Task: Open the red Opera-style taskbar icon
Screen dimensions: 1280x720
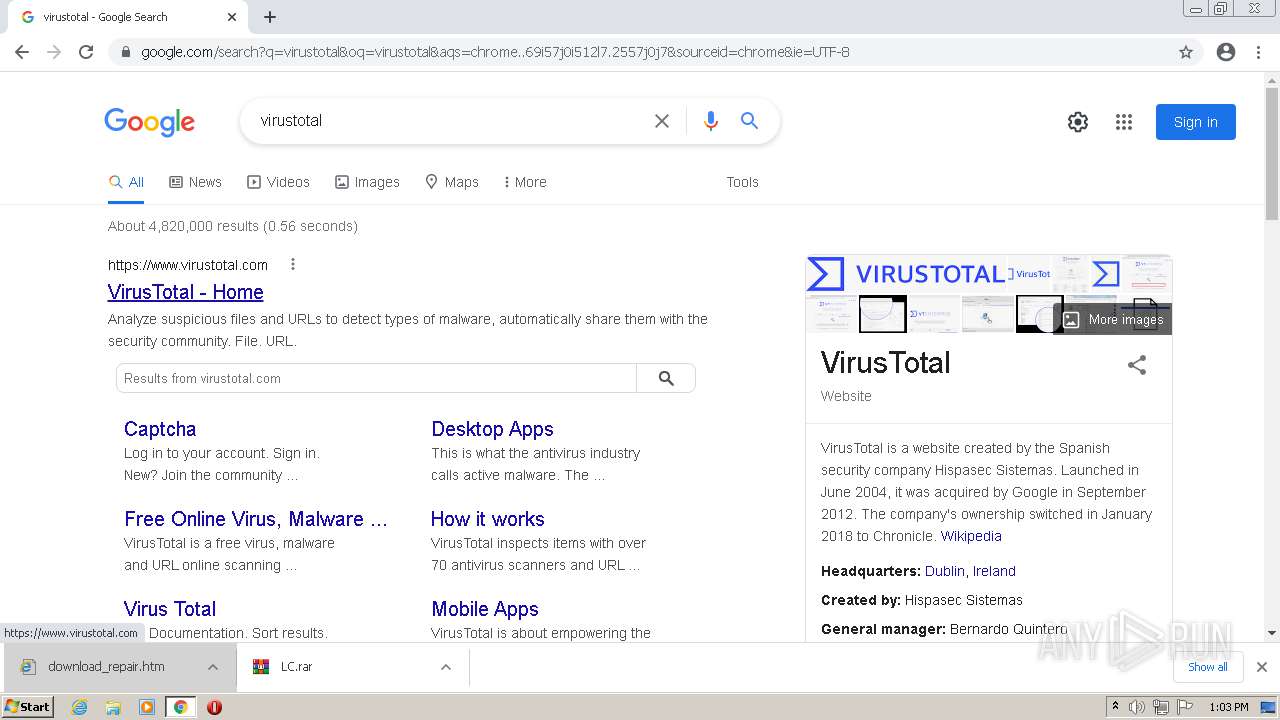Action: point(214,707)
